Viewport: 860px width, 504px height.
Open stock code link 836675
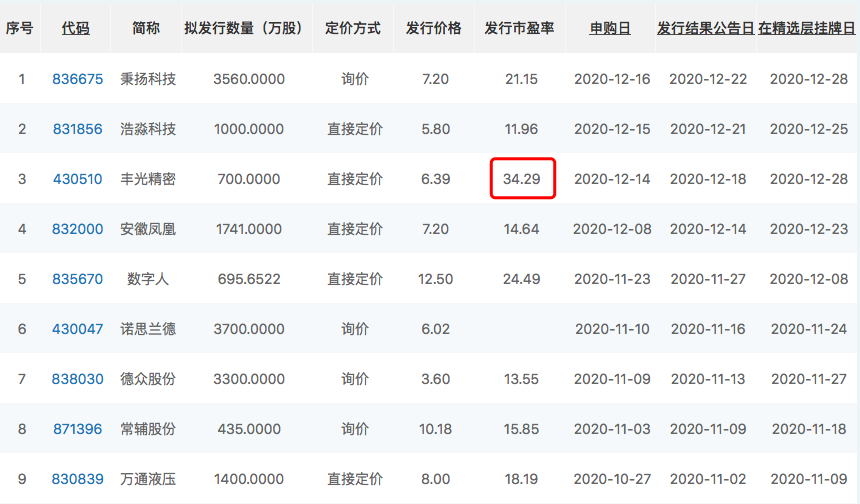pyautogui.click(x=77, y=79)
